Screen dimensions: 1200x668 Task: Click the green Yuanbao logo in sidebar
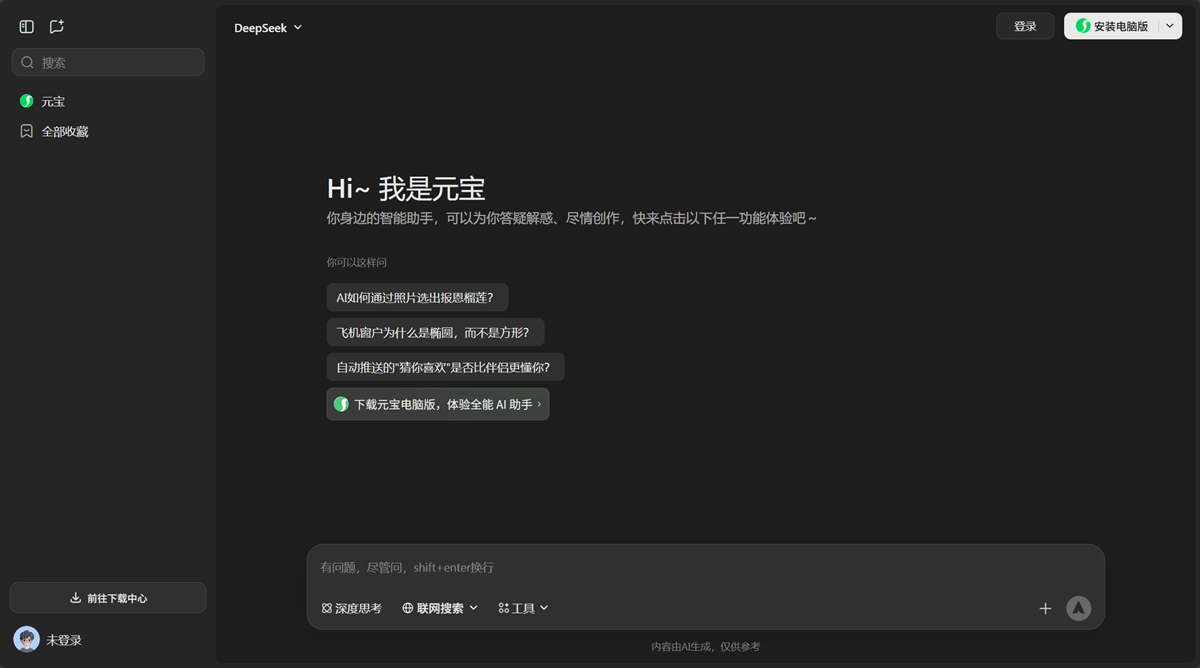25,100
